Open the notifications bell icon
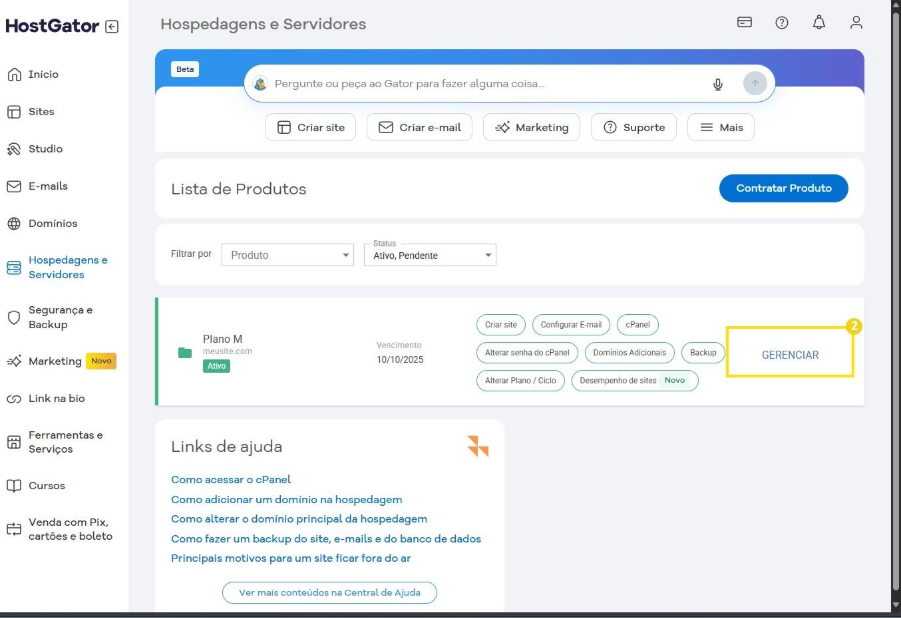 [819, 22]
